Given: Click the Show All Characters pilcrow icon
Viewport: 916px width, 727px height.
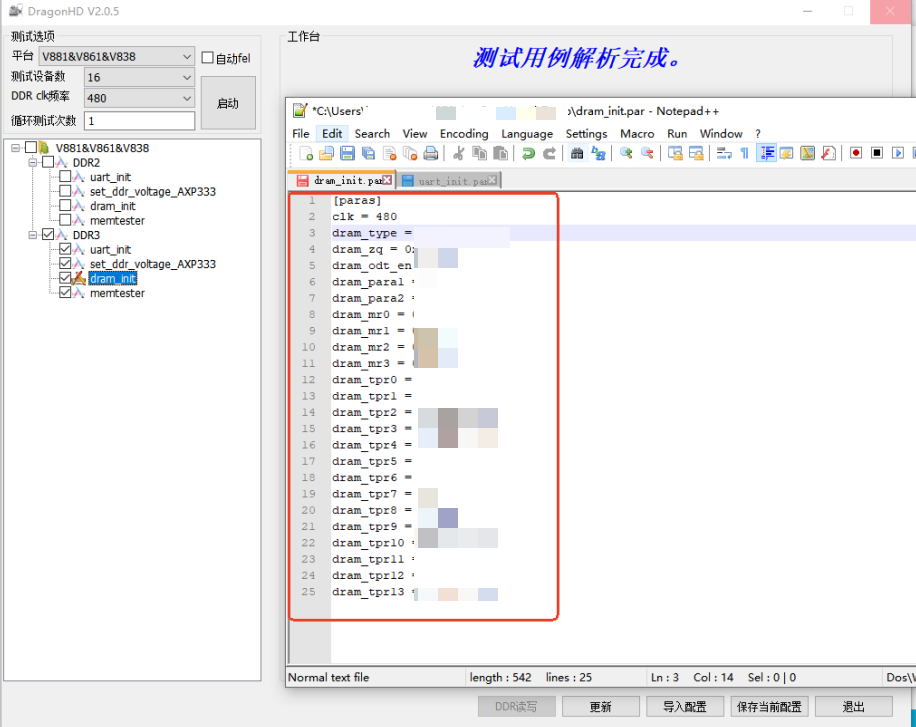Looking at the screenshot, I should pyautogui.click(x=744, y=153).
